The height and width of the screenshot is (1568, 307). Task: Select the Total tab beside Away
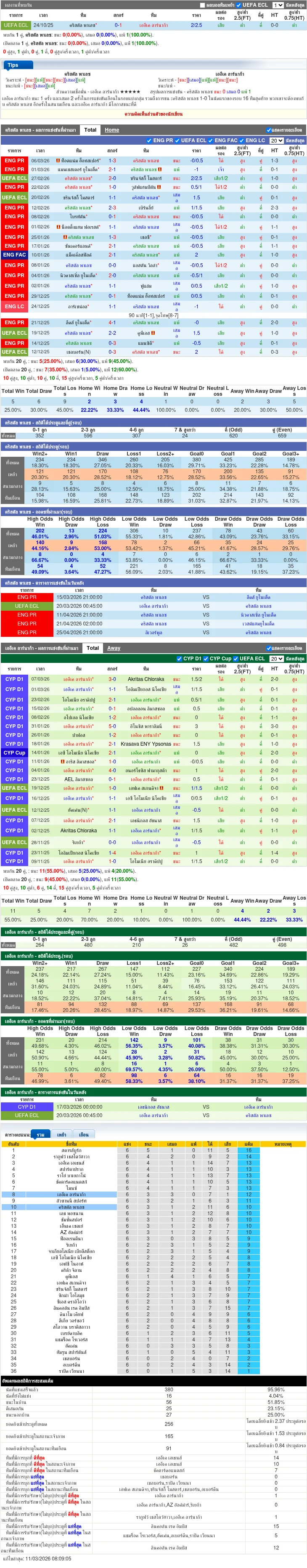point(93,648)
